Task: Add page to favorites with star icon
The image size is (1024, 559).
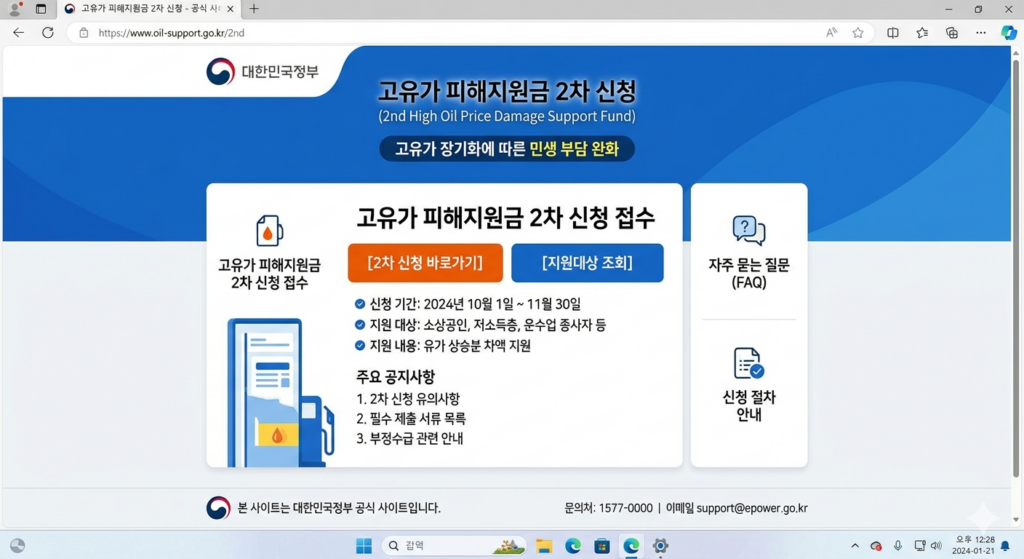Action: click(x=858, y=33)
